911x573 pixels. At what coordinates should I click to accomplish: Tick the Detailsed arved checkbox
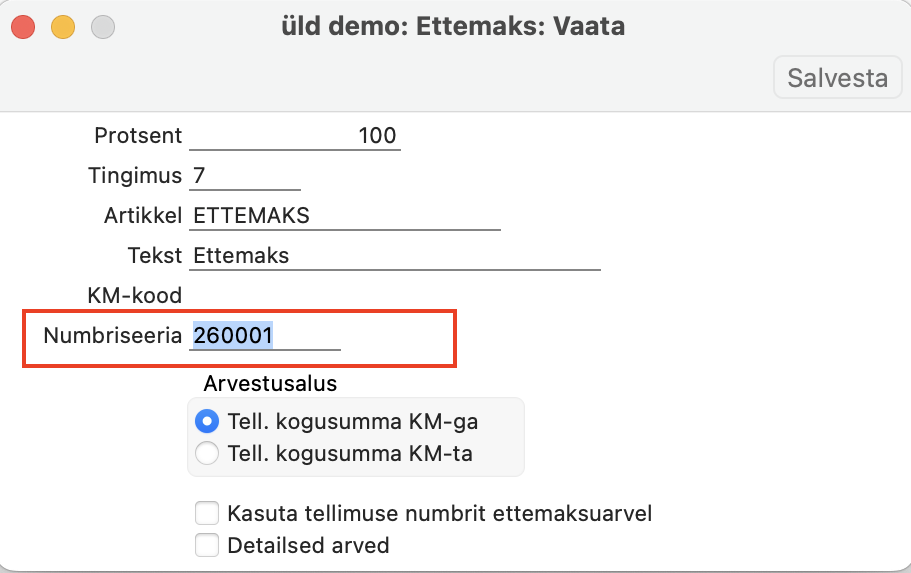[207, 545]
